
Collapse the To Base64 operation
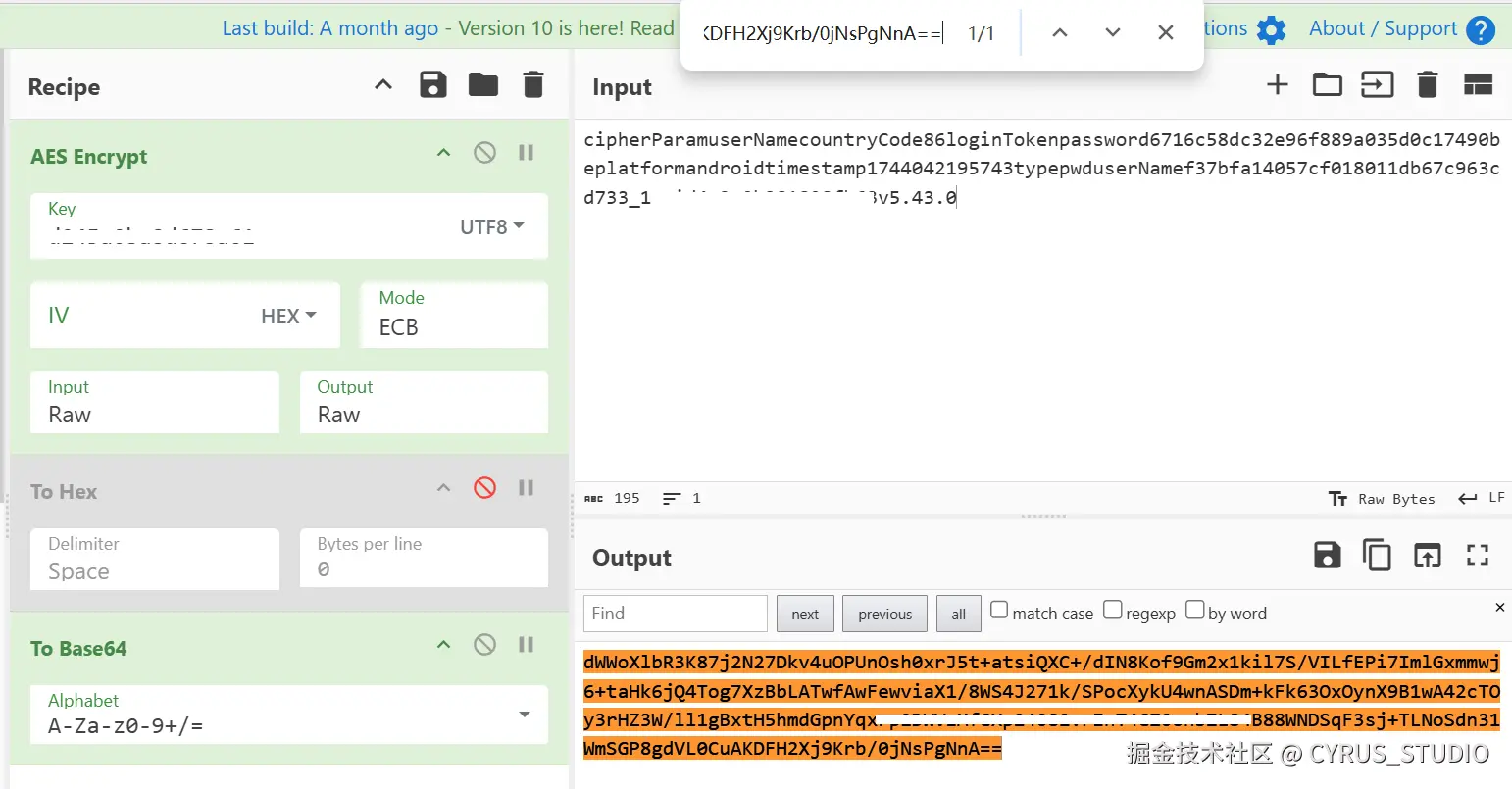pyautogui.click(x=443, y=644)
